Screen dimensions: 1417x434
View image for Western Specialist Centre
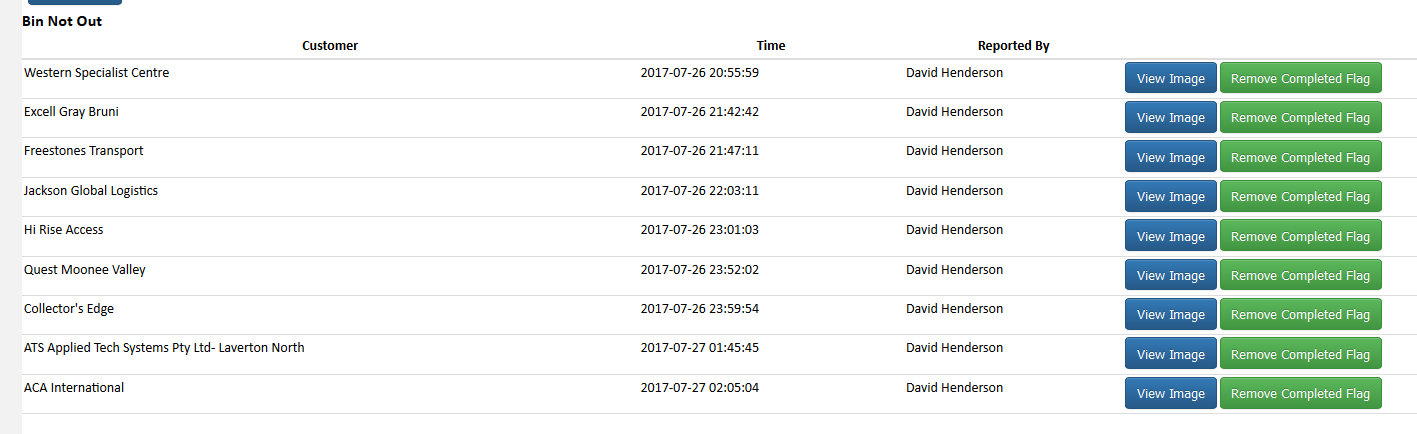coord(1171,78)
